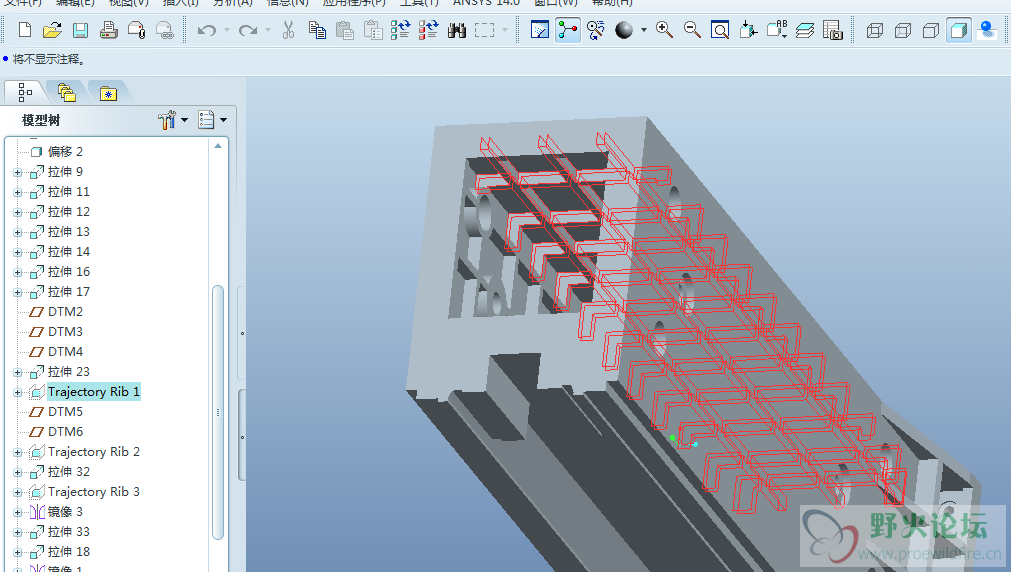Click the Save file icon
The height and width of the screenshot is (572, 1011).
[80, 31]
